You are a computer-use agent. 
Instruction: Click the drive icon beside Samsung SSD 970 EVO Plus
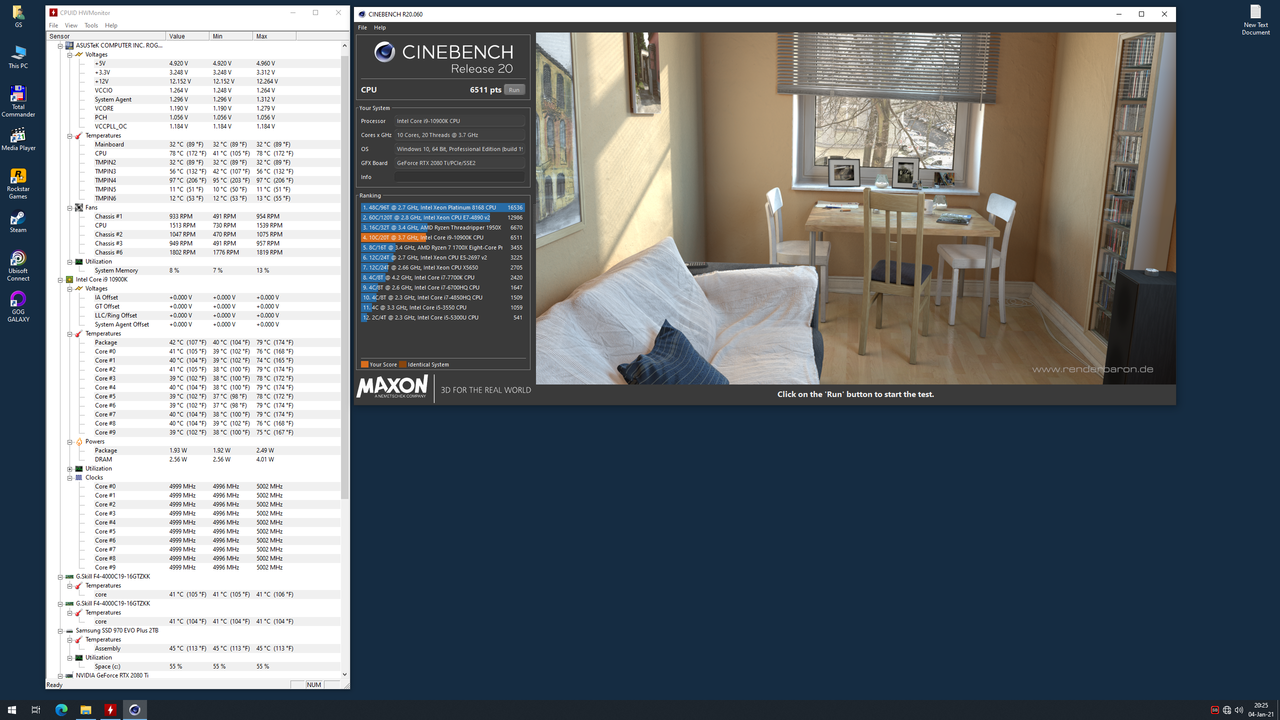(70, 630)
